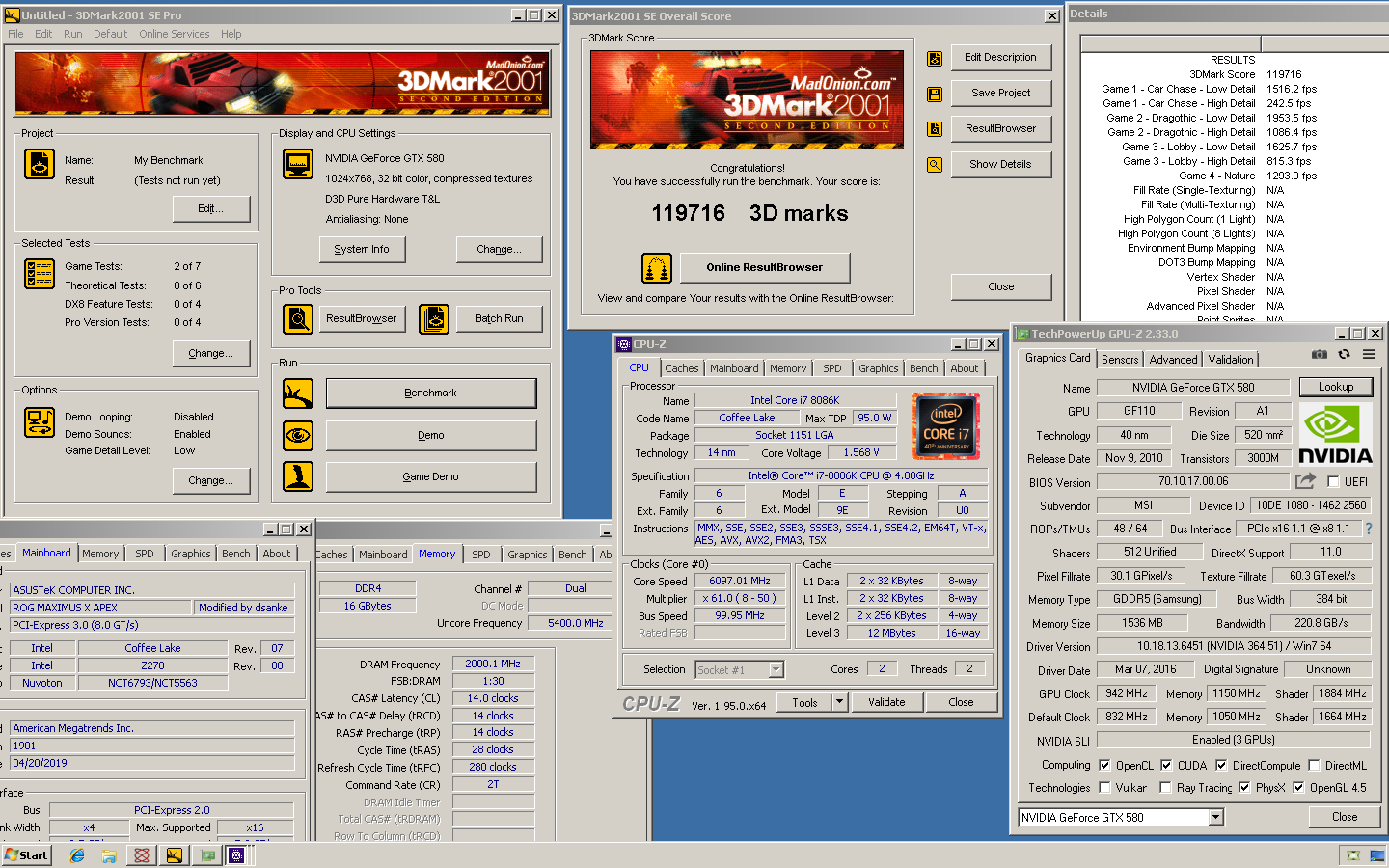Screen dimensions: 1389x868
Task: Click the Edit Description icon in score window
Action: (x=935, y=58)
